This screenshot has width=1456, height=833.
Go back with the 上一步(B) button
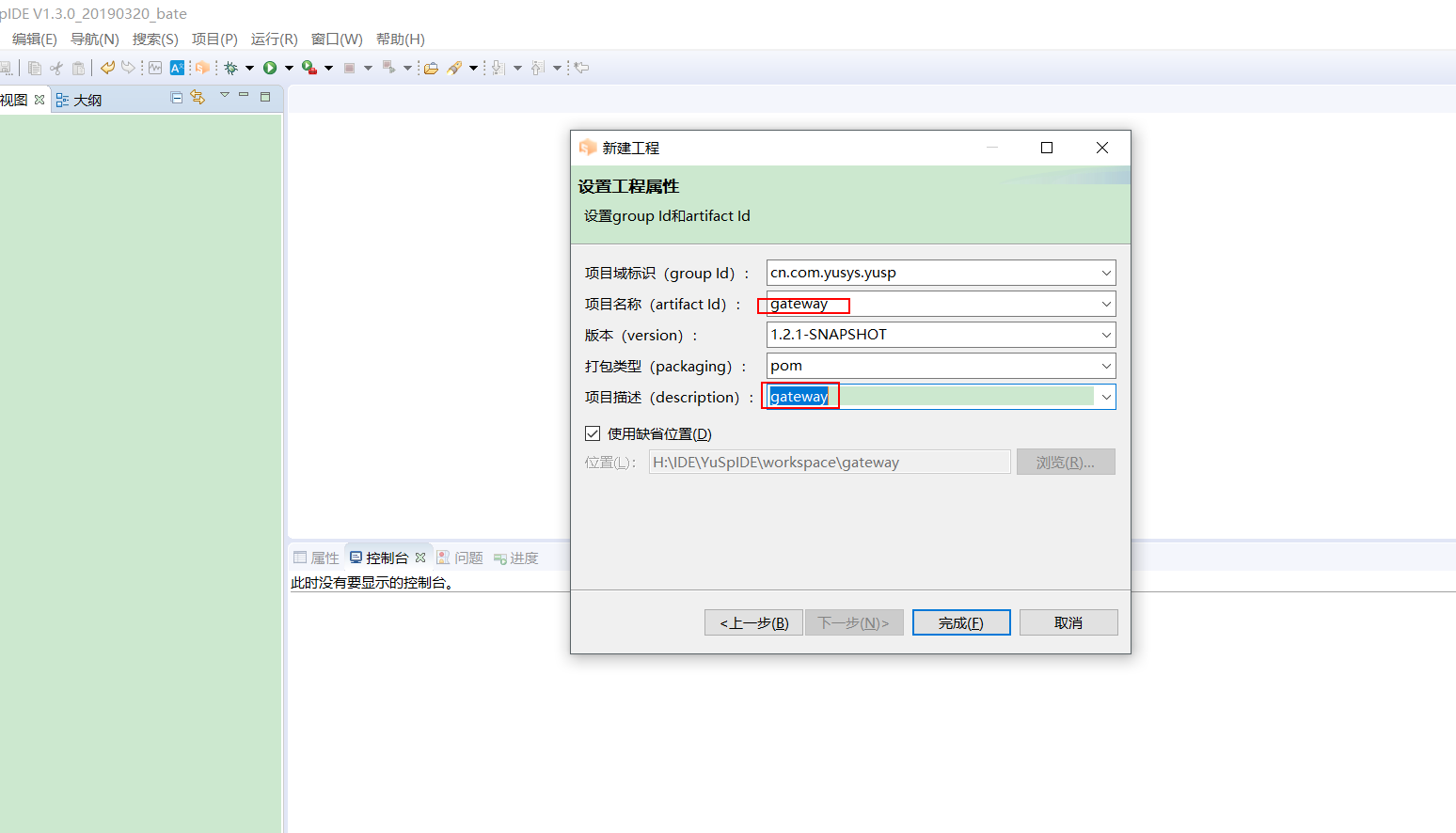click(753, 622)
